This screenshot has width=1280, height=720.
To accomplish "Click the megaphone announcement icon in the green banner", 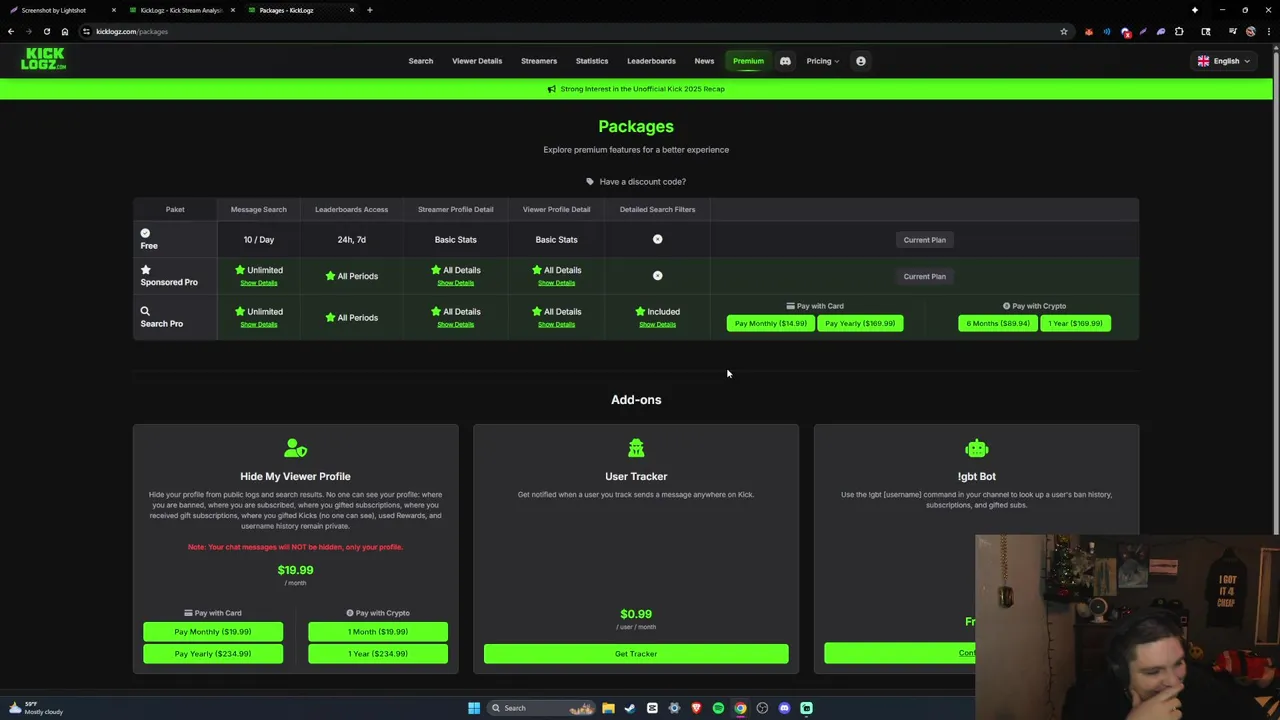I will (552, 89).
